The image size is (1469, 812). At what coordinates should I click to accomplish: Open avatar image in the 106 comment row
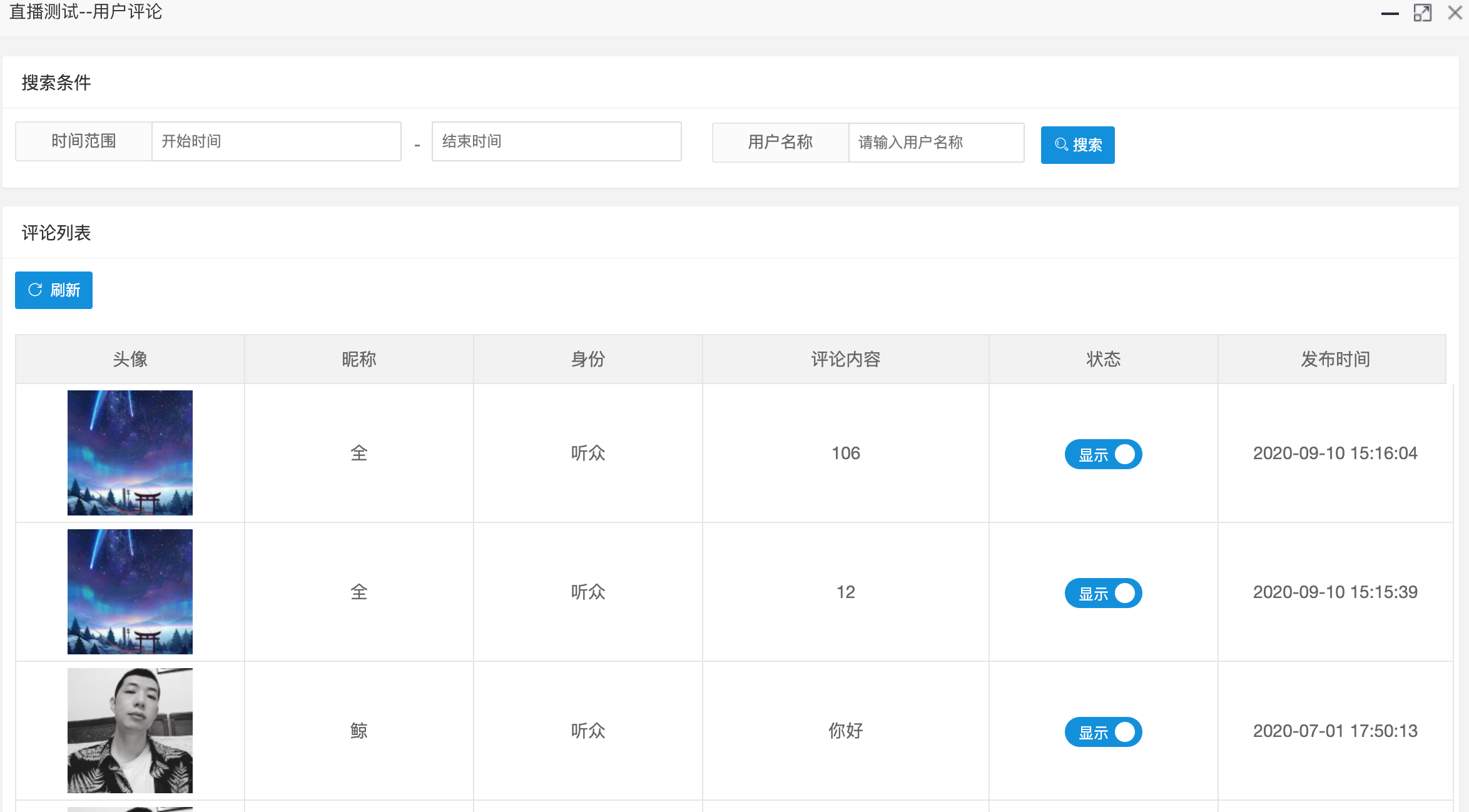[x=130, y=453]
